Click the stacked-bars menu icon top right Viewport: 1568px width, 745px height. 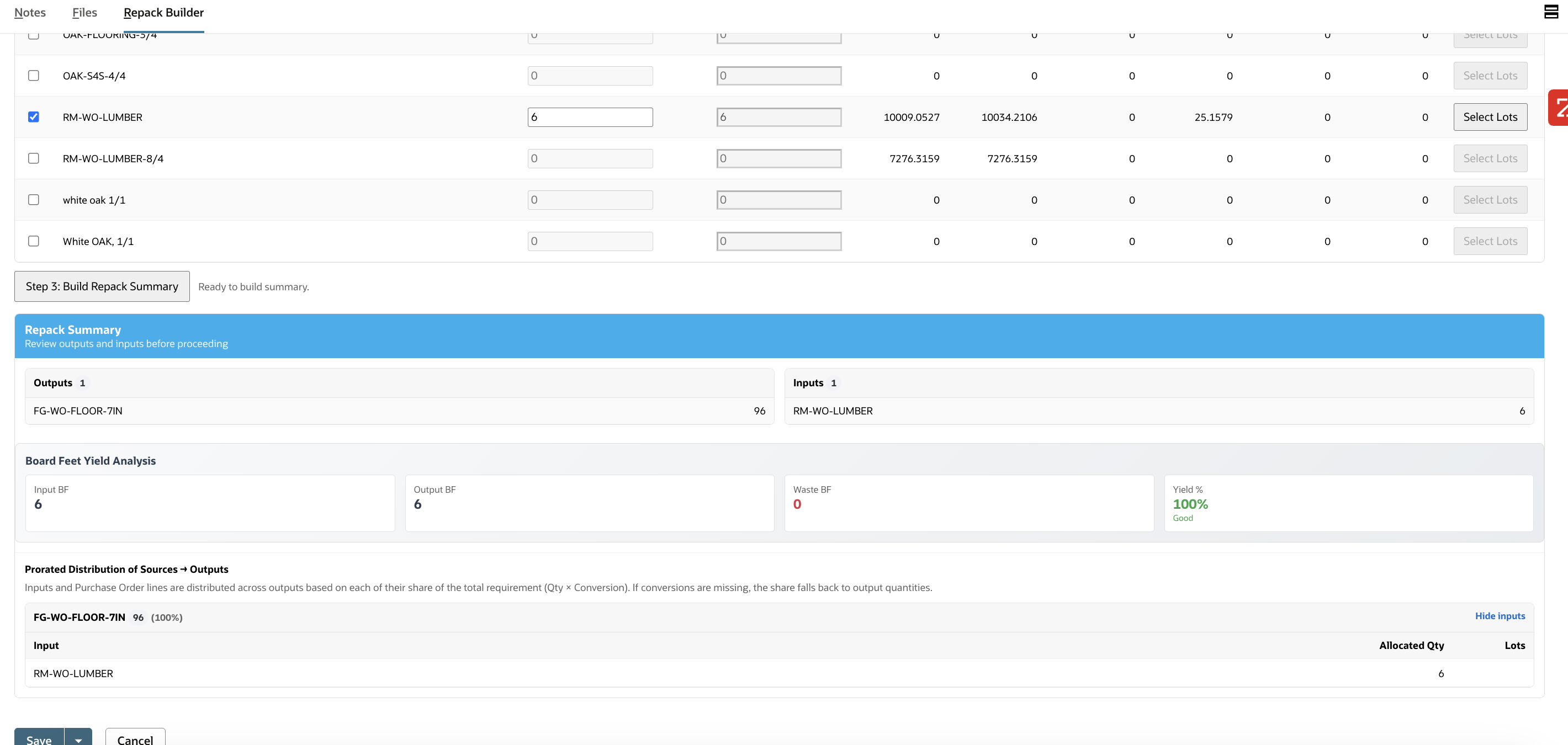[x=1551, y=12]
